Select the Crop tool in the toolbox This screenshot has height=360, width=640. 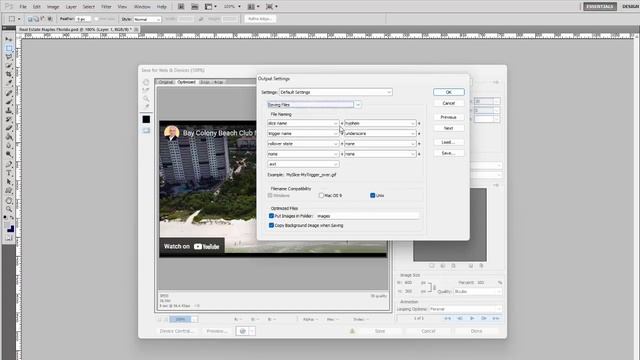click(x=9, y=74)
